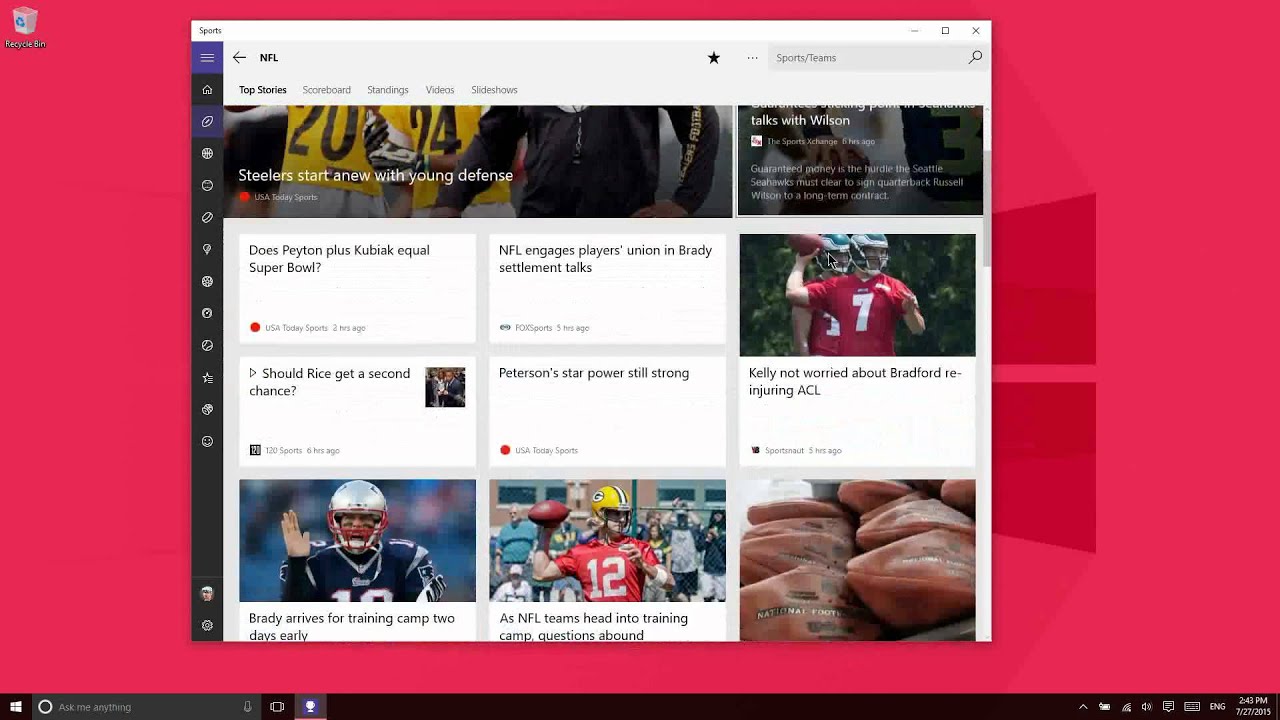Click the footballs pile photo thumbnail
The width and height of the screenshot is (1280, 720).
pos(857,560)
